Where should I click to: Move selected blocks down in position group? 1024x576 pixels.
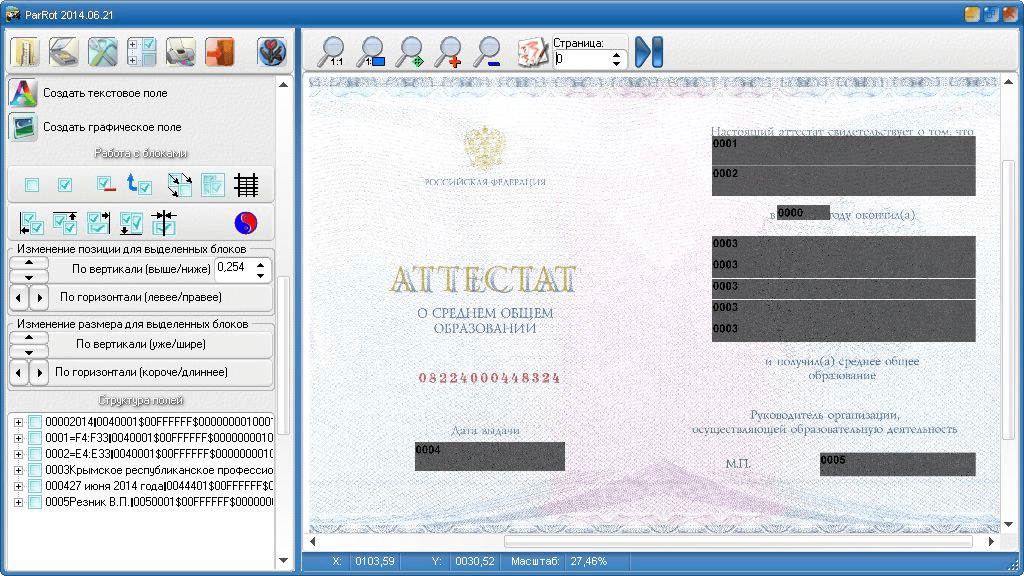[x=29, y=276]
